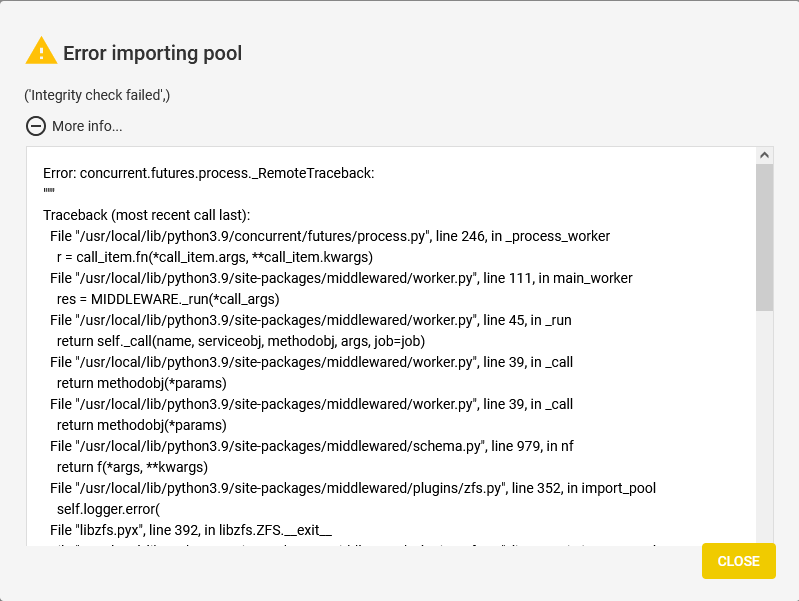799x601 pixels.
Task: Click the worker.py line 45 _run entry
Action: pyautogui.click(x=310, y=320)
